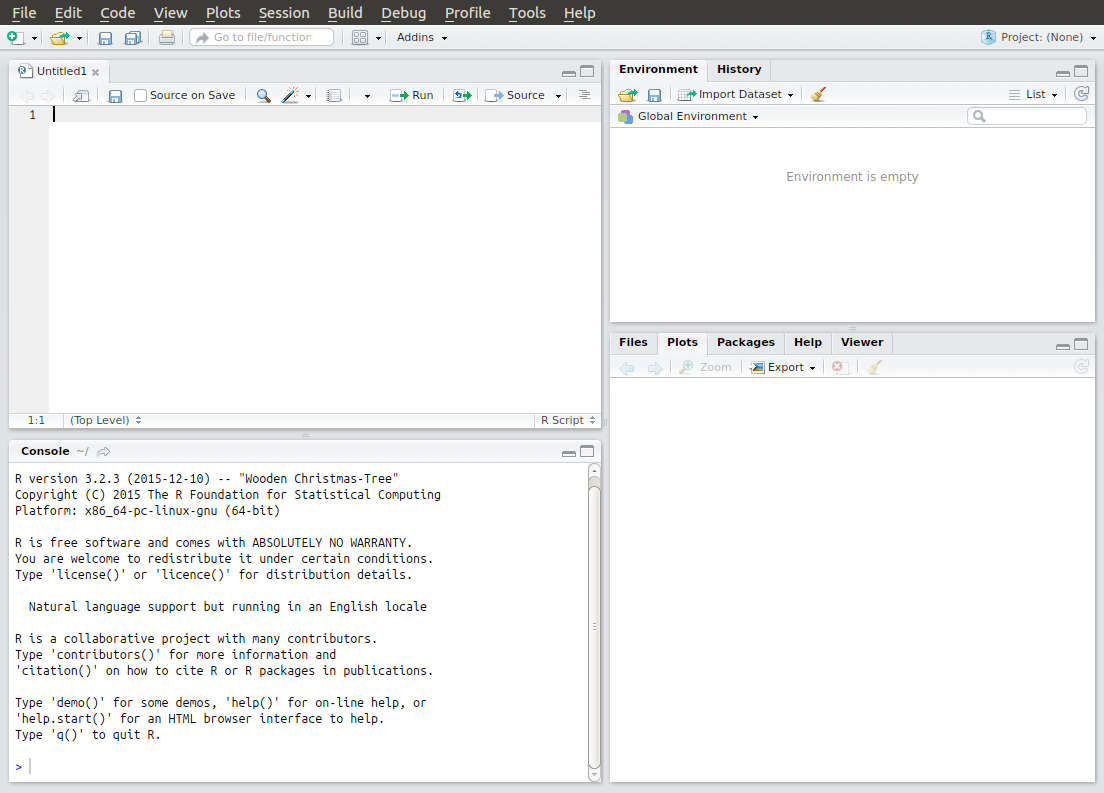This screenshot has width=1104, height=793.
Task: Load workspace with the Environment folder icon
Action: point(627,95)
